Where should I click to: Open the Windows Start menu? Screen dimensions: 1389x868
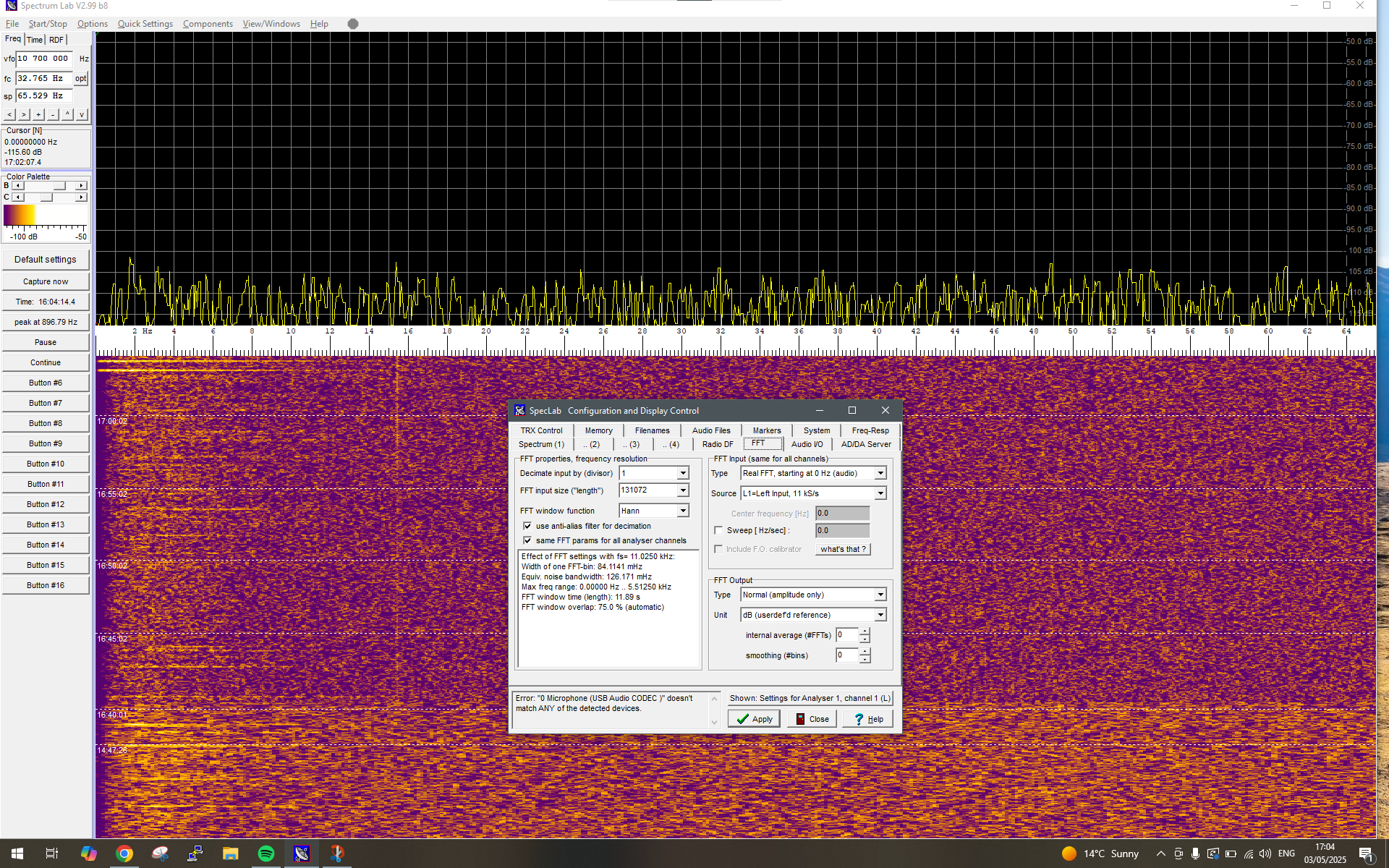(x=17, y=854)
